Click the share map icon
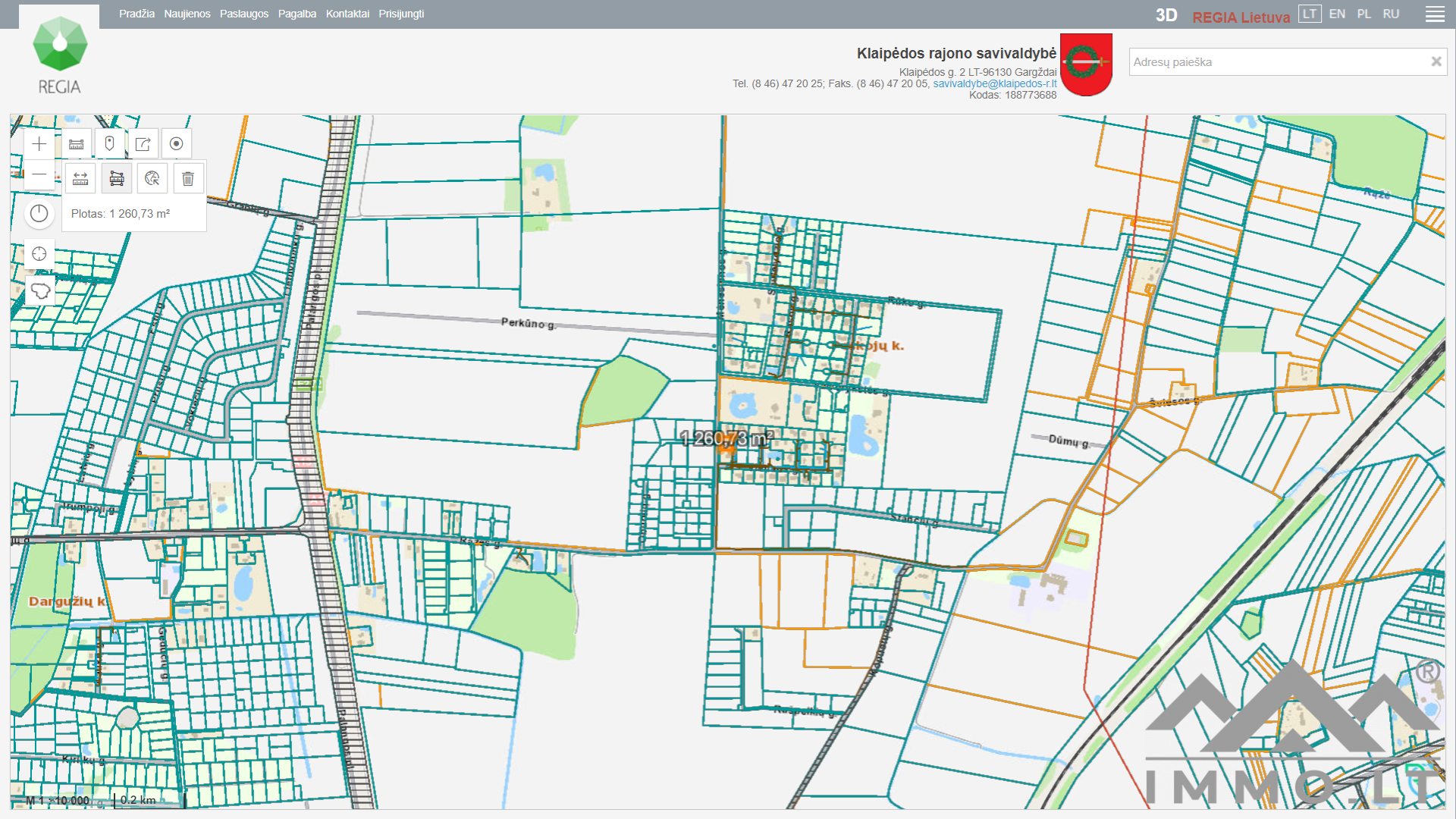The image size is (1456, 819). [143, 144]
